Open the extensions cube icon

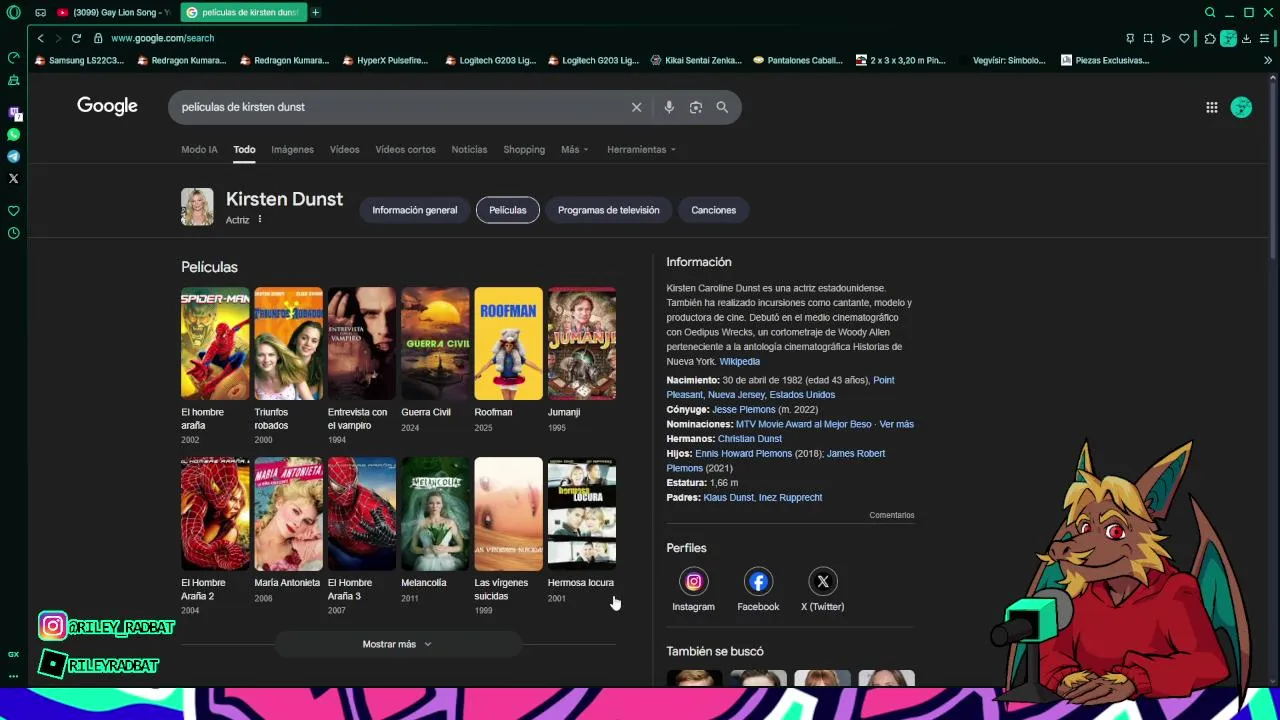pyautogui.click(x=1210, y=38)
